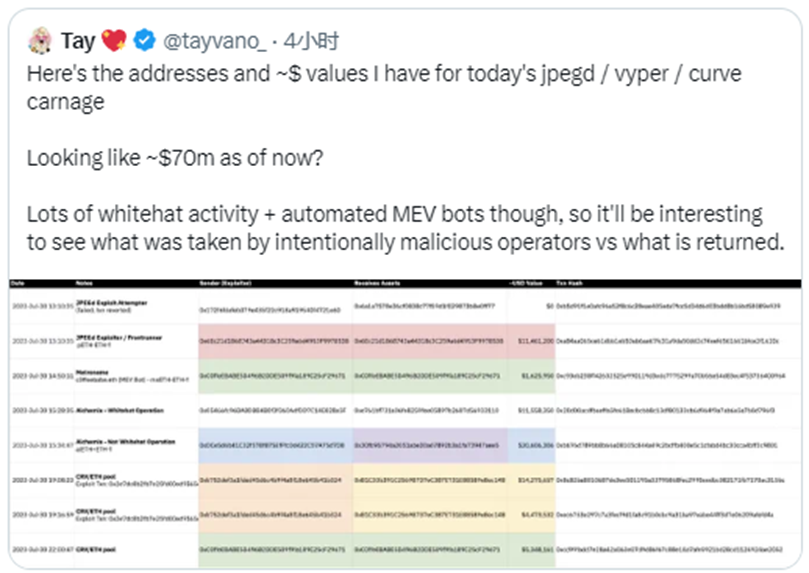This screenshot has width=809, height=573.
Task: Click the Date column header
Action: point(17,283)
